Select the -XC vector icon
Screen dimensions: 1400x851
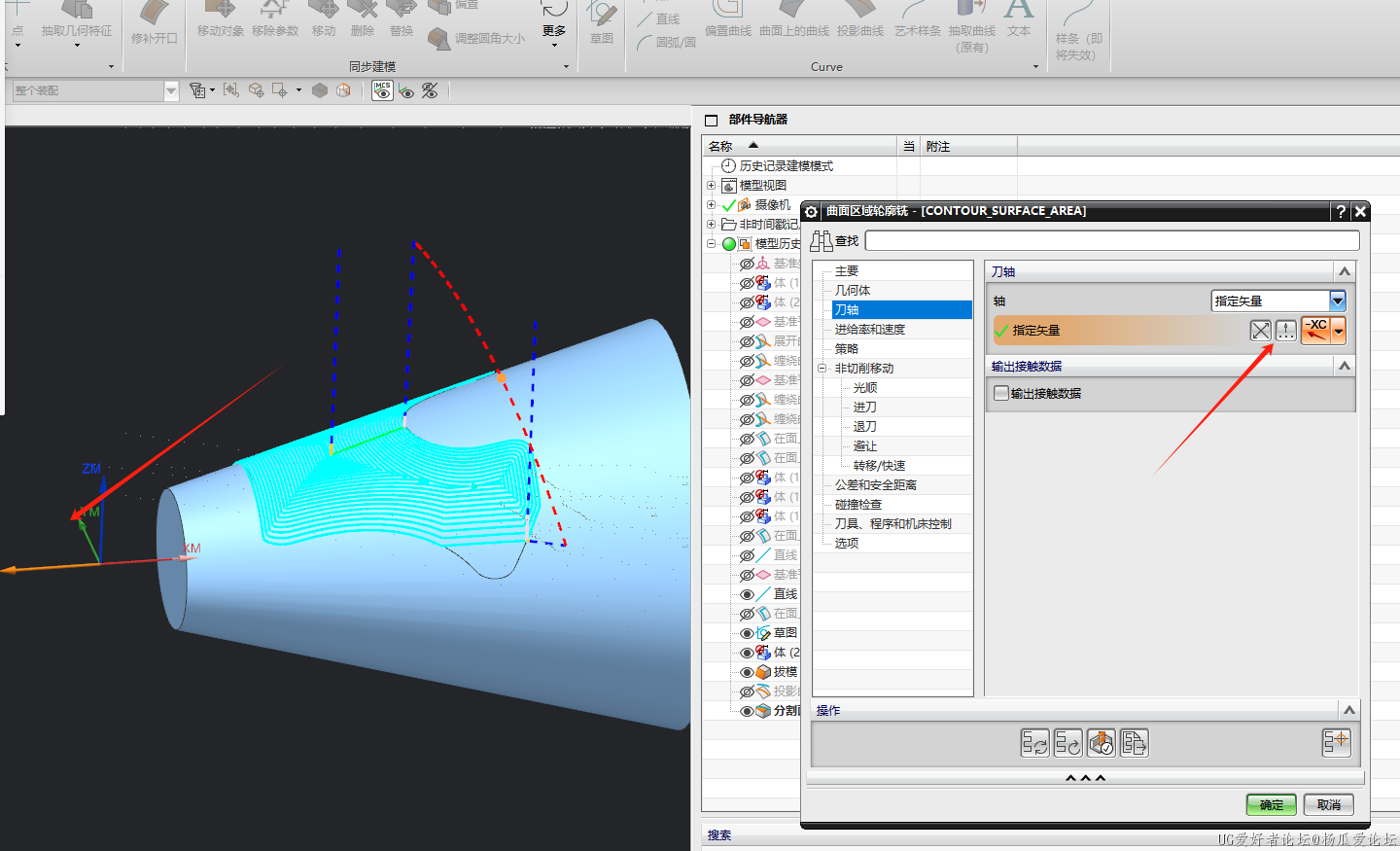tap(1316, 331)
